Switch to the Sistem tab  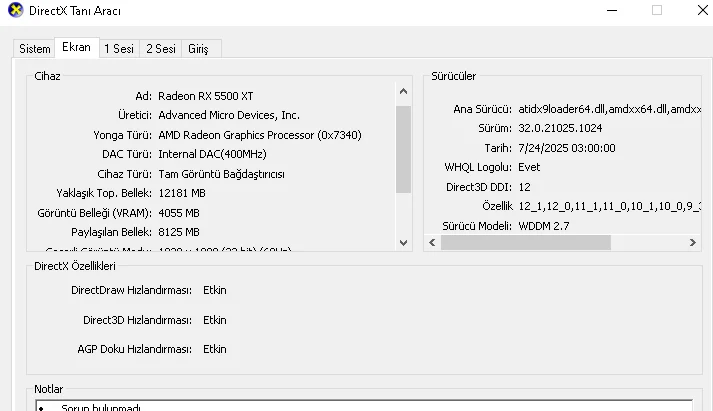(35, 49)
